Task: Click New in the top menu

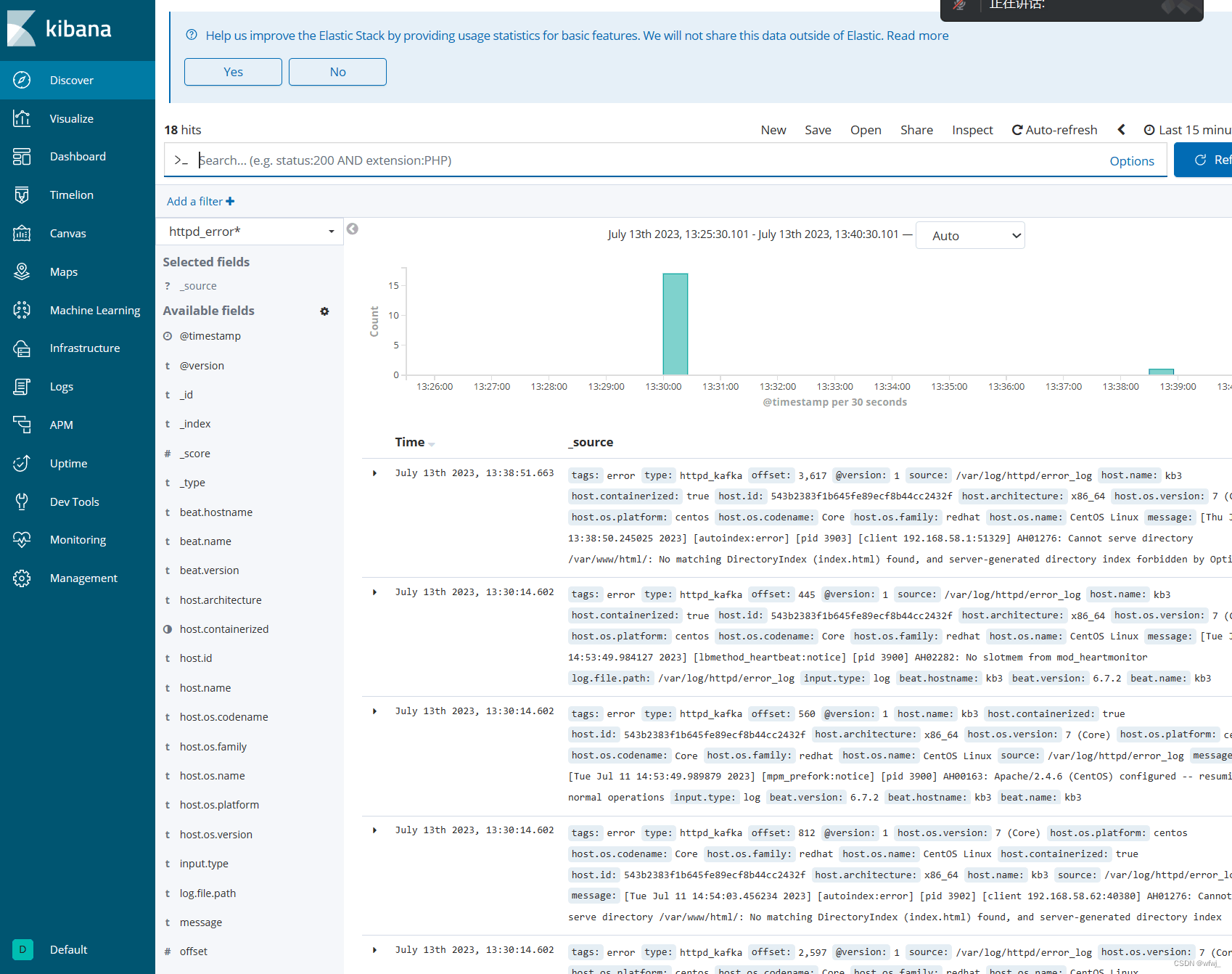Action: pos(773,130)
